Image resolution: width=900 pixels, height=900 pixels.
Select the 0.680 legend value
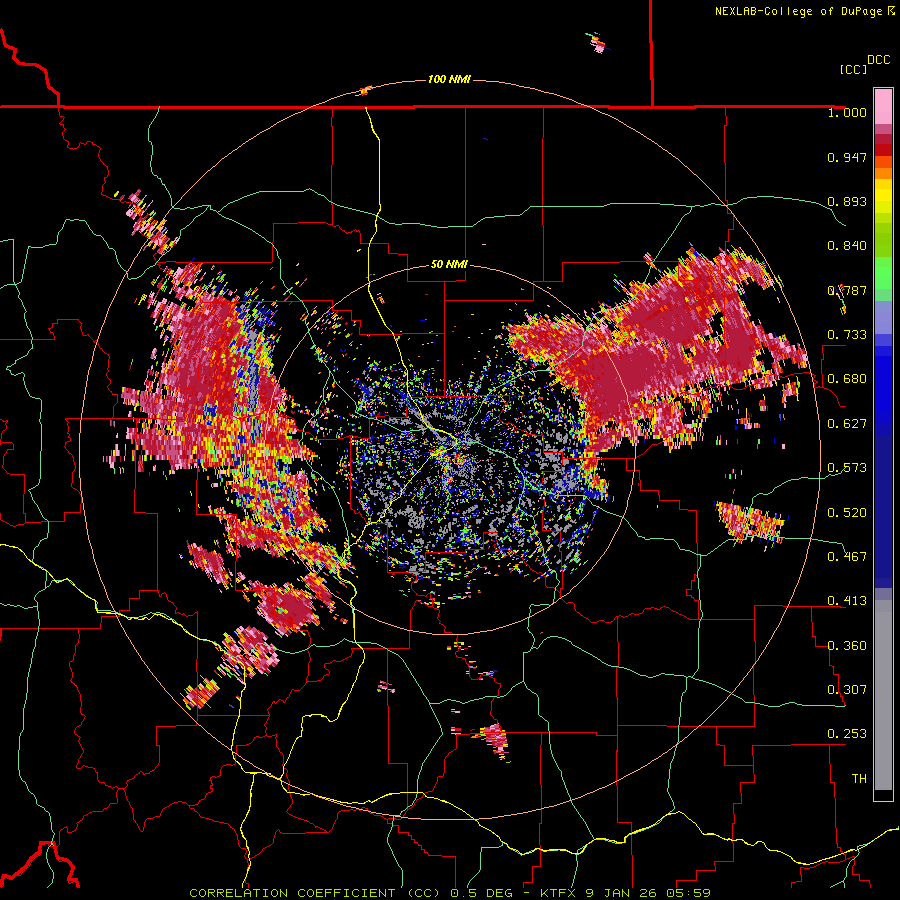[x=847, y=379]
